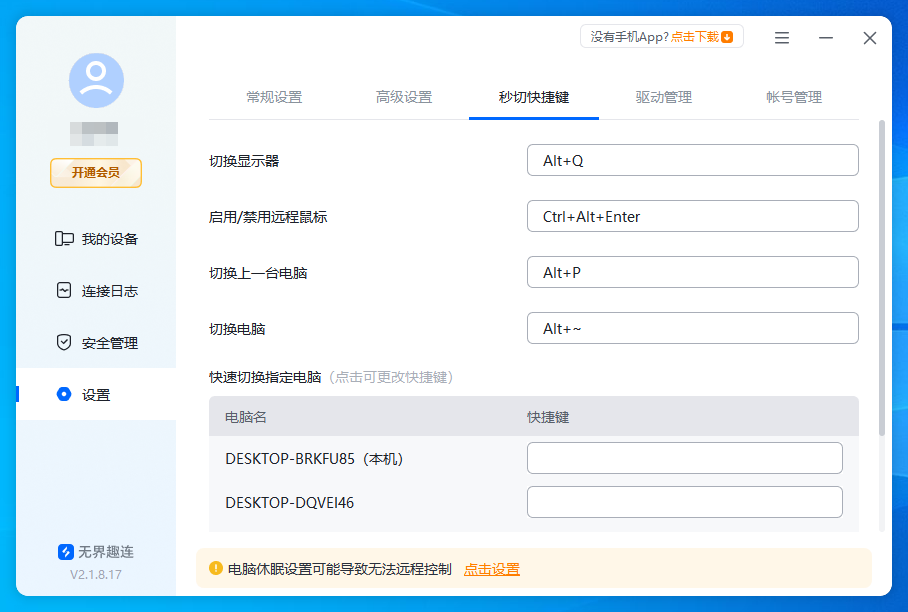This screenshot has height=612, width=908.
Task: Open 高级设置 advanced settings
Action: point(404,97)
